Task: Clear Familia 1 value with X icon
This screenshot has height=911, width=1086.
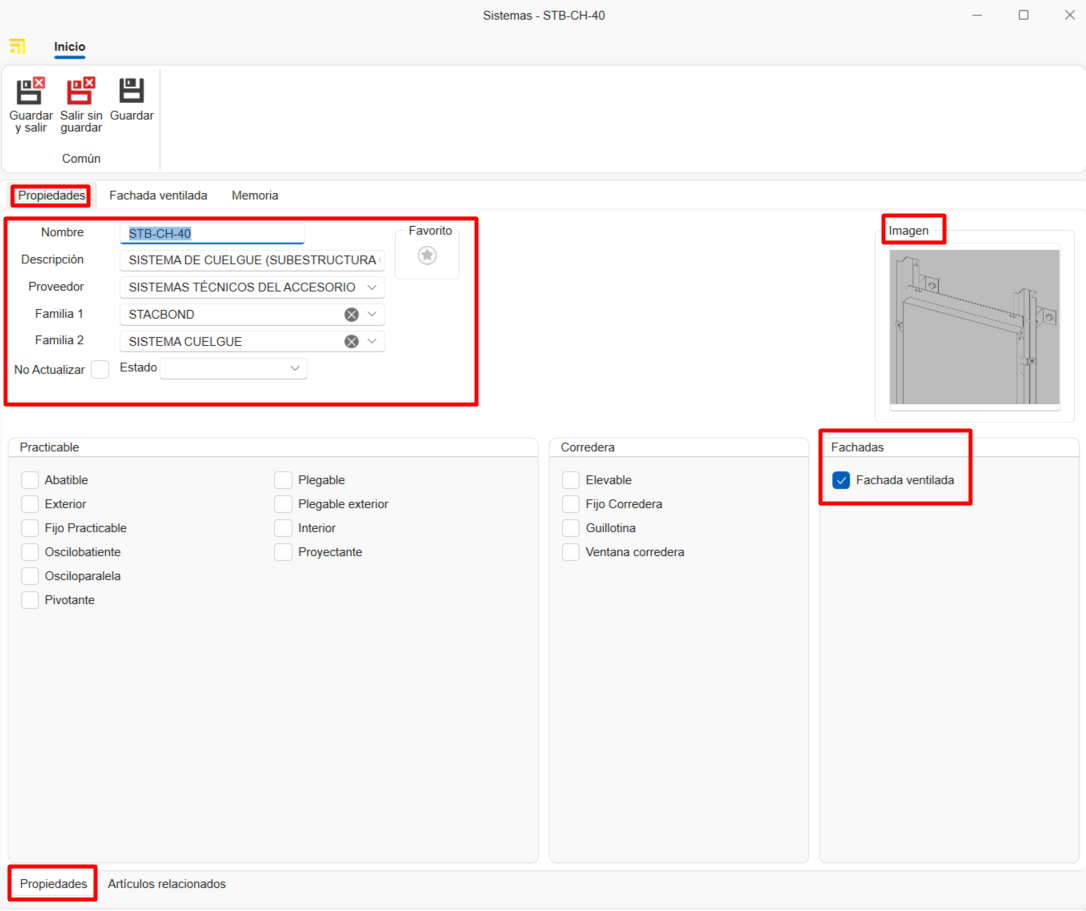Action: point(351,314)
